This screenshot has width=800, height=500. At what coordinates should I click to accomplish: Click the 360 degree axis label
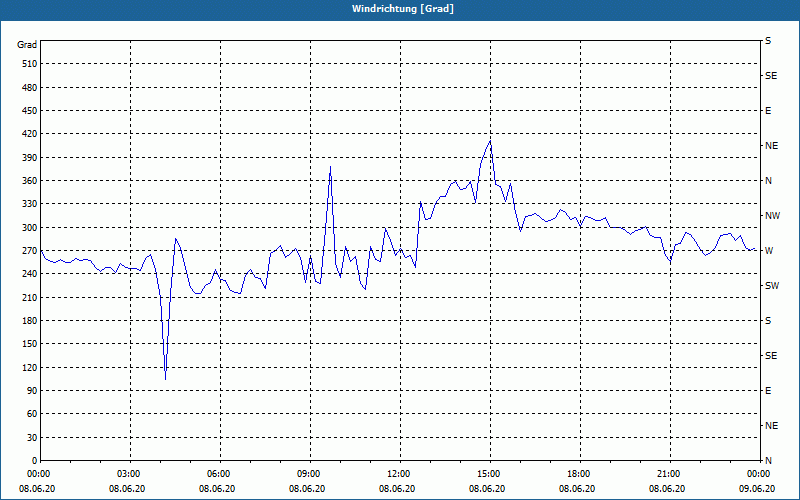click(30, 181)
